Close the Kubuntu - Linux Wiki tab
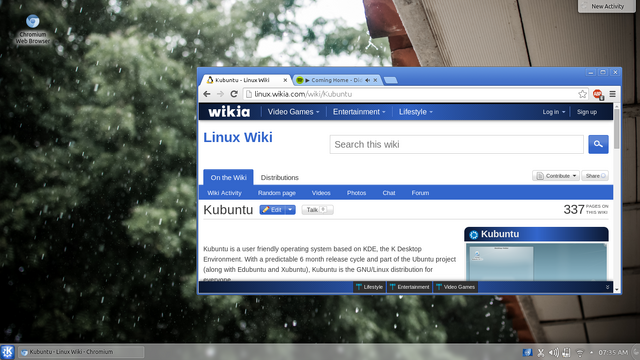The width and height of the screenshot is (640, 360). pos(285,80)
